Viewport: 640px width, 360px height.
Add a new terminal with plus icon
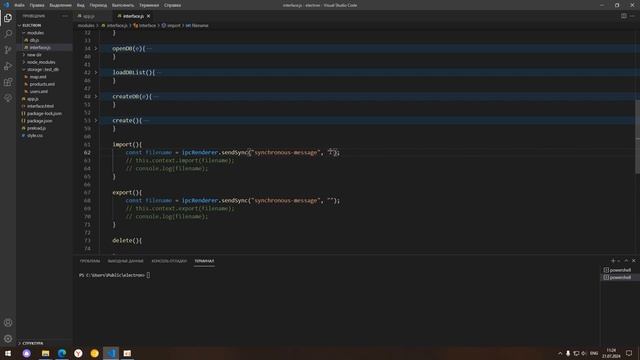(613, 260)
